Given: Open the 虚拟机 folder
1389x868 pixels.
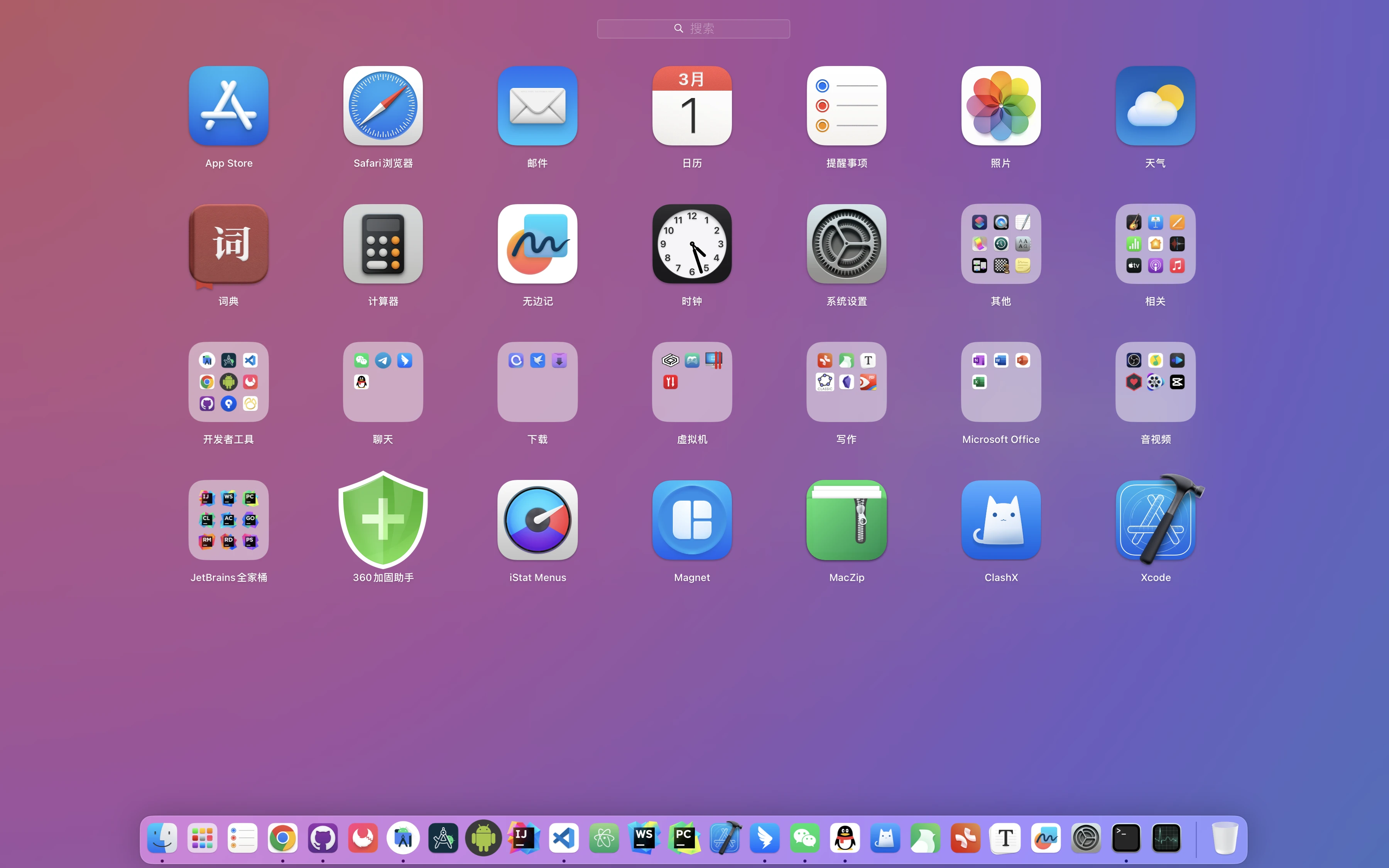Looking at the screenshot, I should coord(692,382).
